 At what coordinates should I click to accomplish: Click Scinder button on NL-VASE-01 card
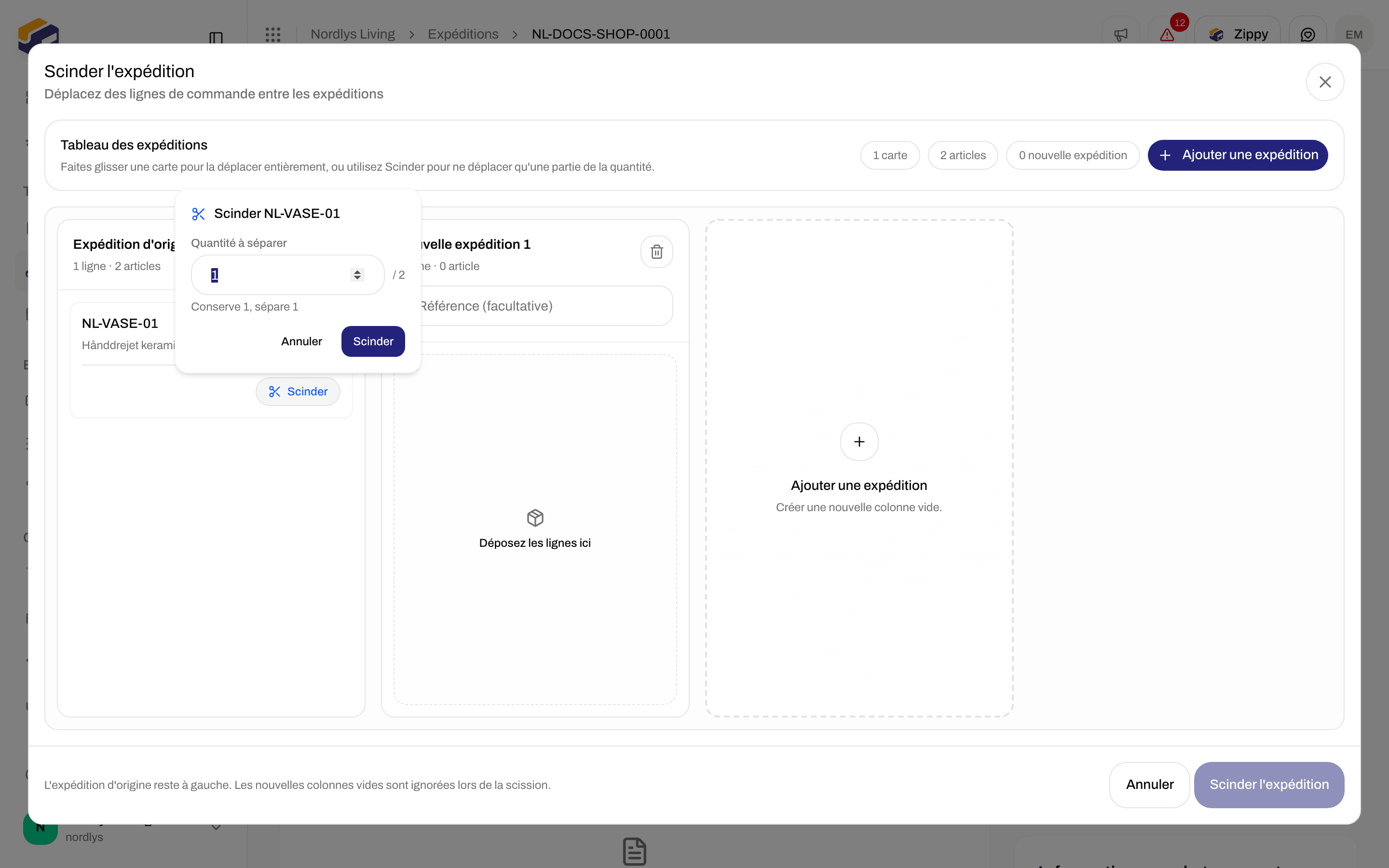coord(298,392)
